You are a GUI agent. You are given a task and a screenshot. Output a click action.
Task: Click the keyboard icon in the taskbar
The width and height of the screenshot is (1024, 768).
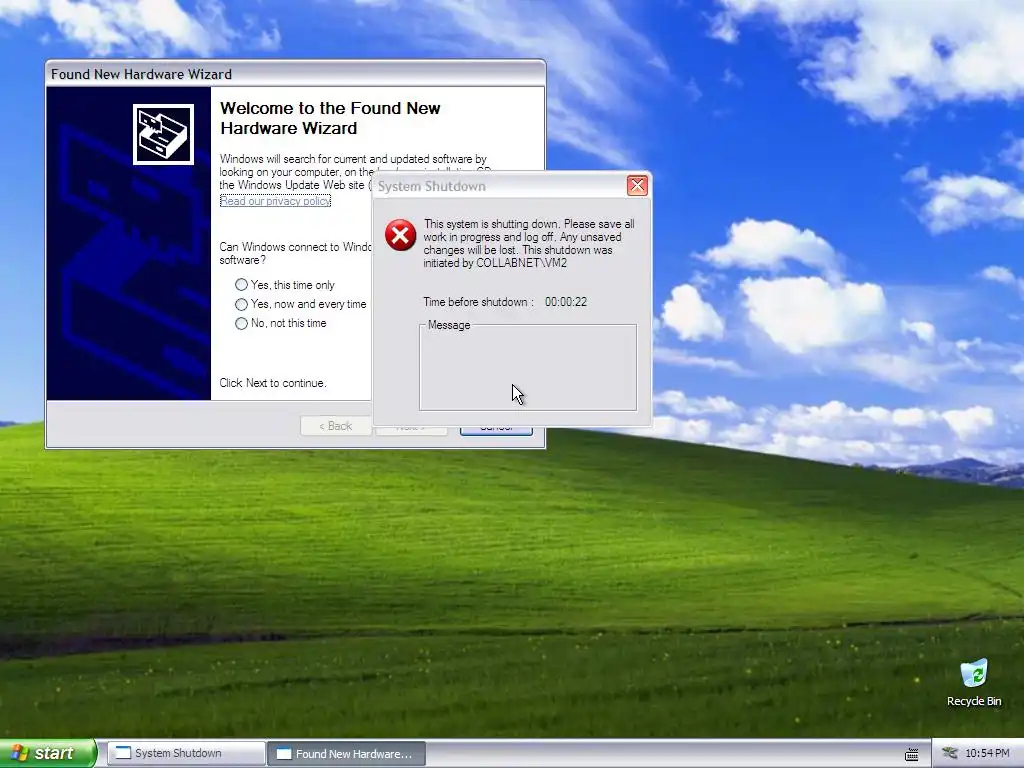[x=912, y=754]
